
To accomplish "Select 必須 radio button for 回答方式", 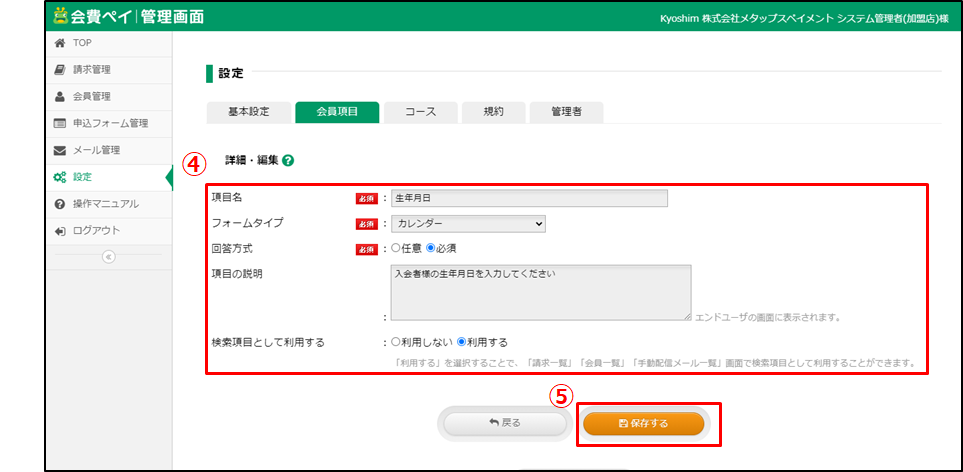I will (x=432, y=248).
